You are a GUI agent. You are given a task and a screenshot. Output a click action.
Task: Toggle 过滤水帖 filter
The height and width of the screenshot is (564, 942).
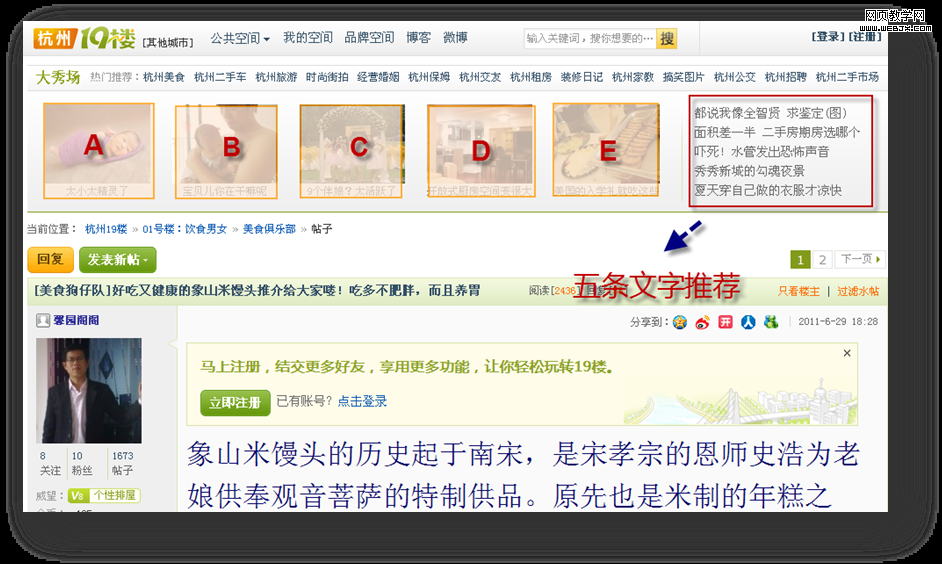(858, 291)
